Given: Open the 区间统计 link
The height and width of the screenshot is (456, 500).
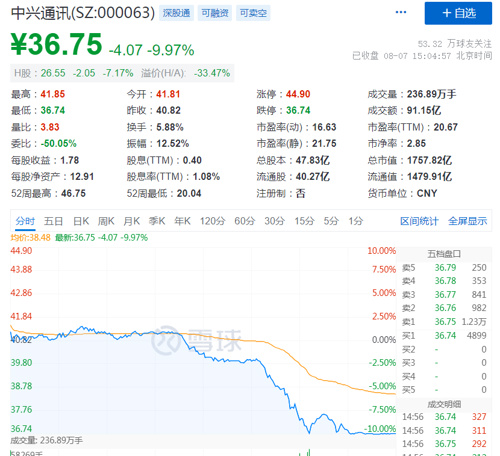Looking at the screenshot, I should pyautogui.click(x=419, y=221).
